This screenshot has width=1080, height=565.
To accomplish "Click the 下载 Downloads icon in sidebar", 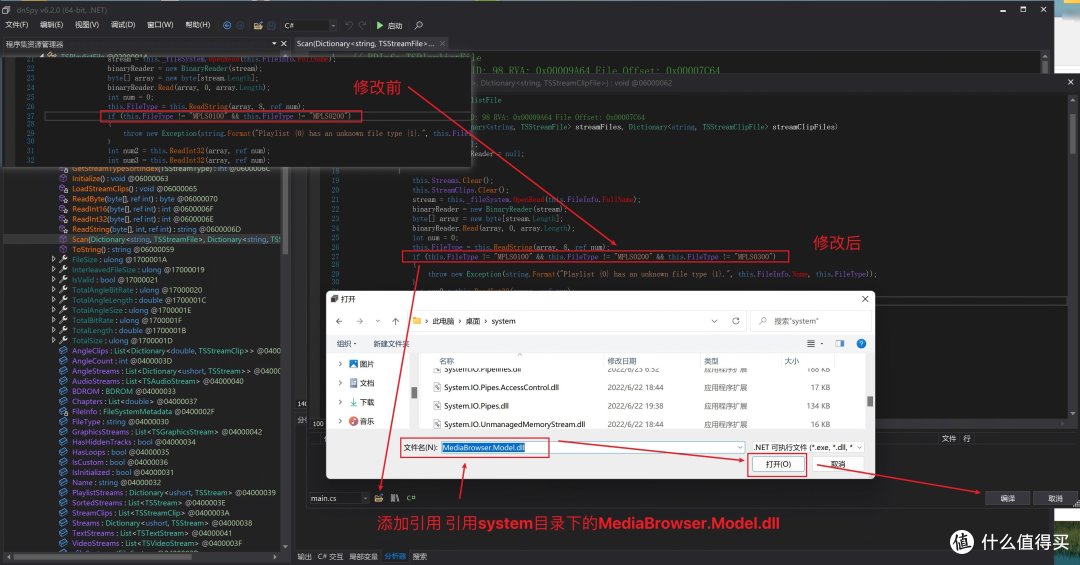I will (353, 402).
